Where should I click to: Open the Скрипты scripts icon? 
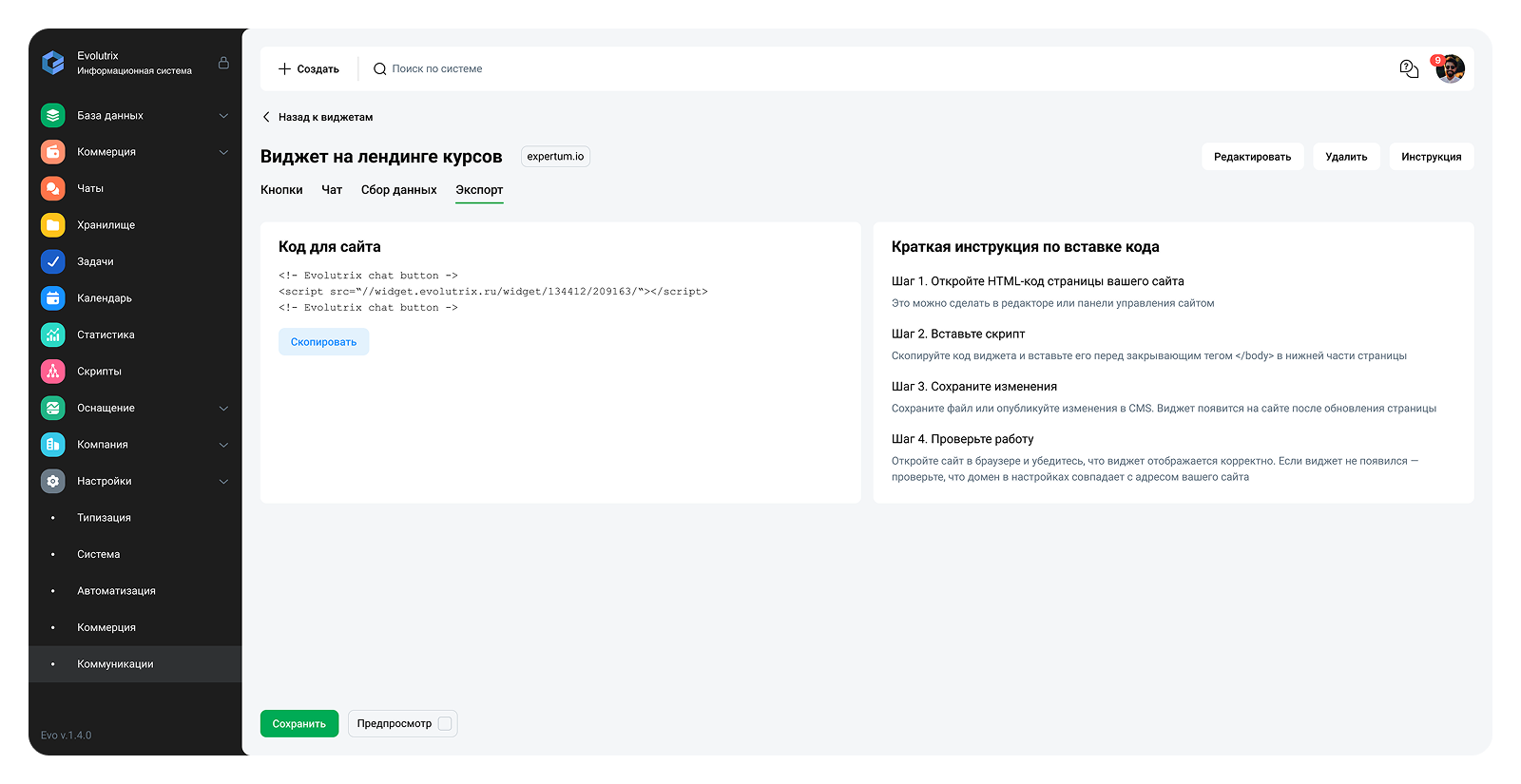coord(53,372)
